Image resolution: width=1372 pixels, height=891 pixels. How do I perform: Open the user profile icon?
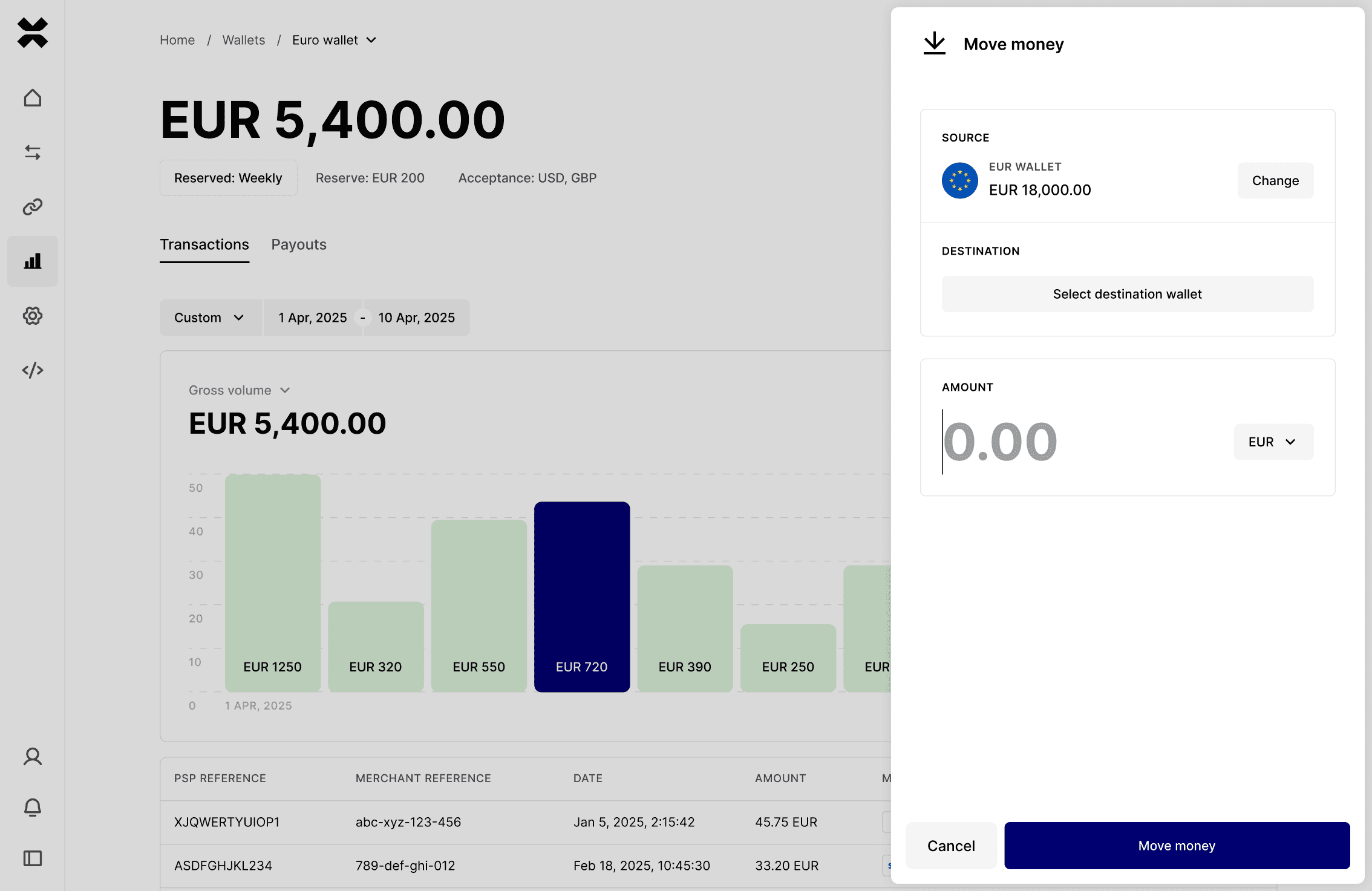[x=33, y=757]
